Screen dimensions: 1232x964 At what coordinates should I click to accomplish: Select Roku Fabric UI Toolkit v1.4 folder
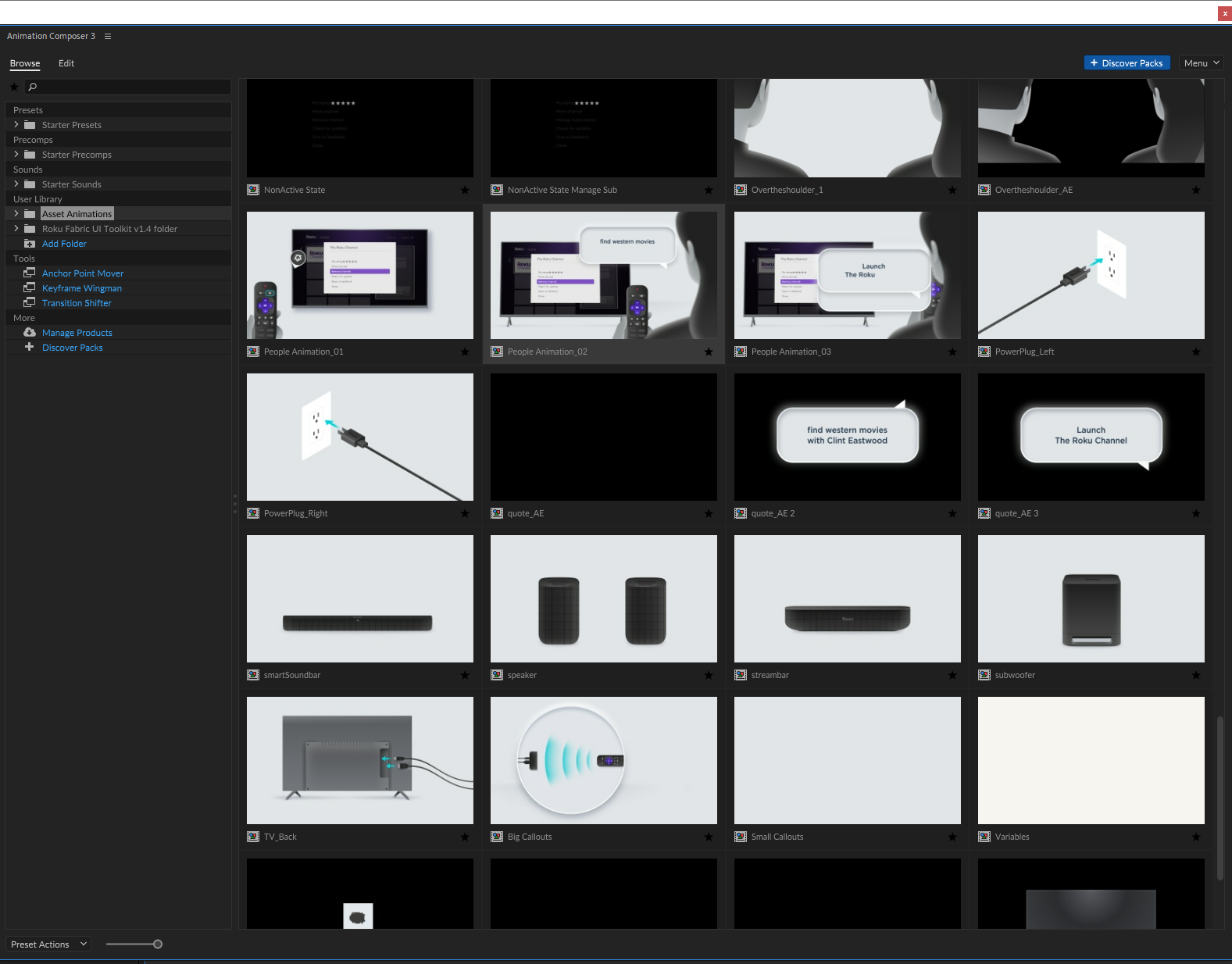click(x=119, y=229)
